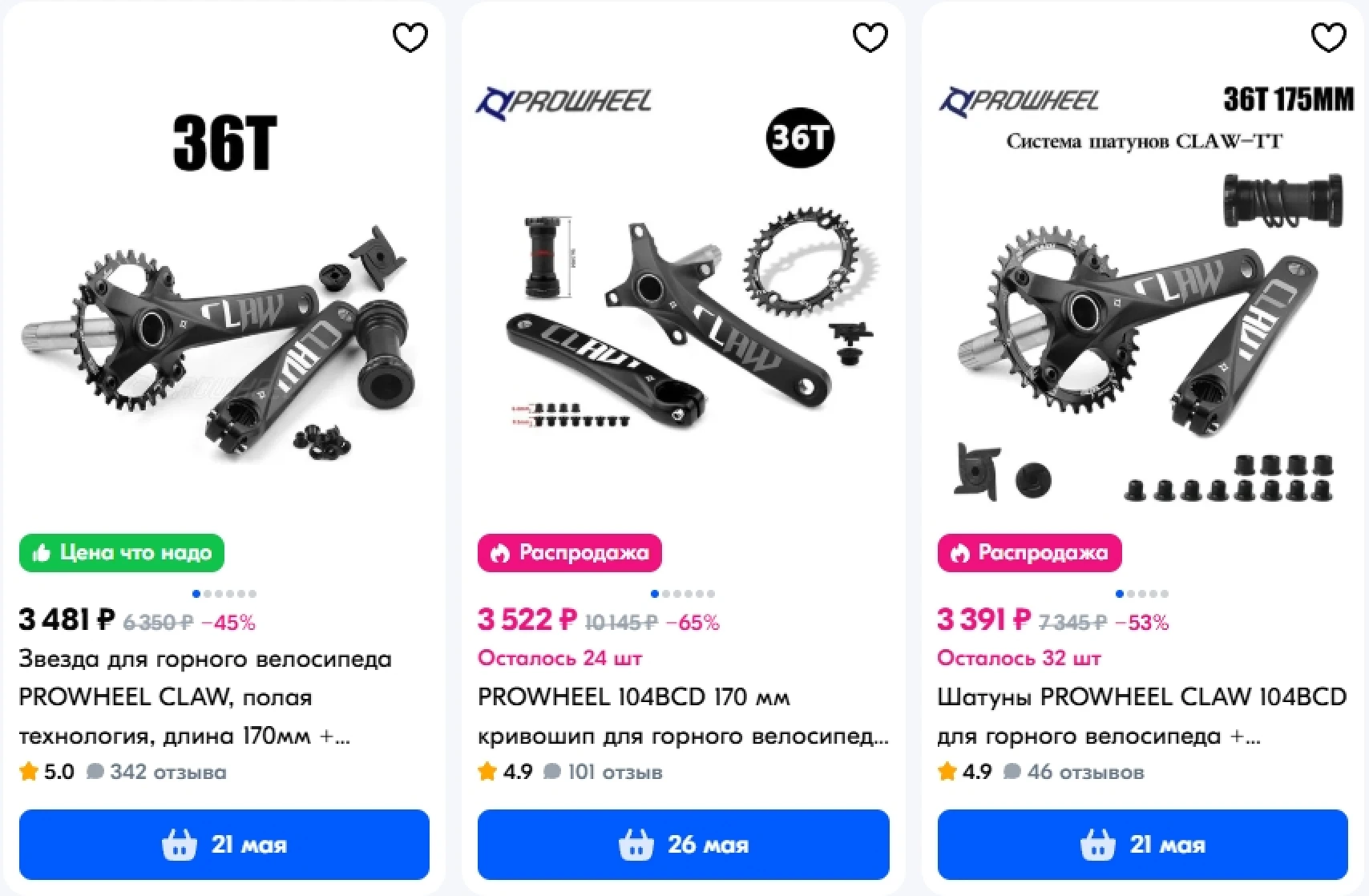Favorite the 3 522 ₽ PROWHEEL crank
This screenshot has width=1369, height=896.
(x=870, y=38)
